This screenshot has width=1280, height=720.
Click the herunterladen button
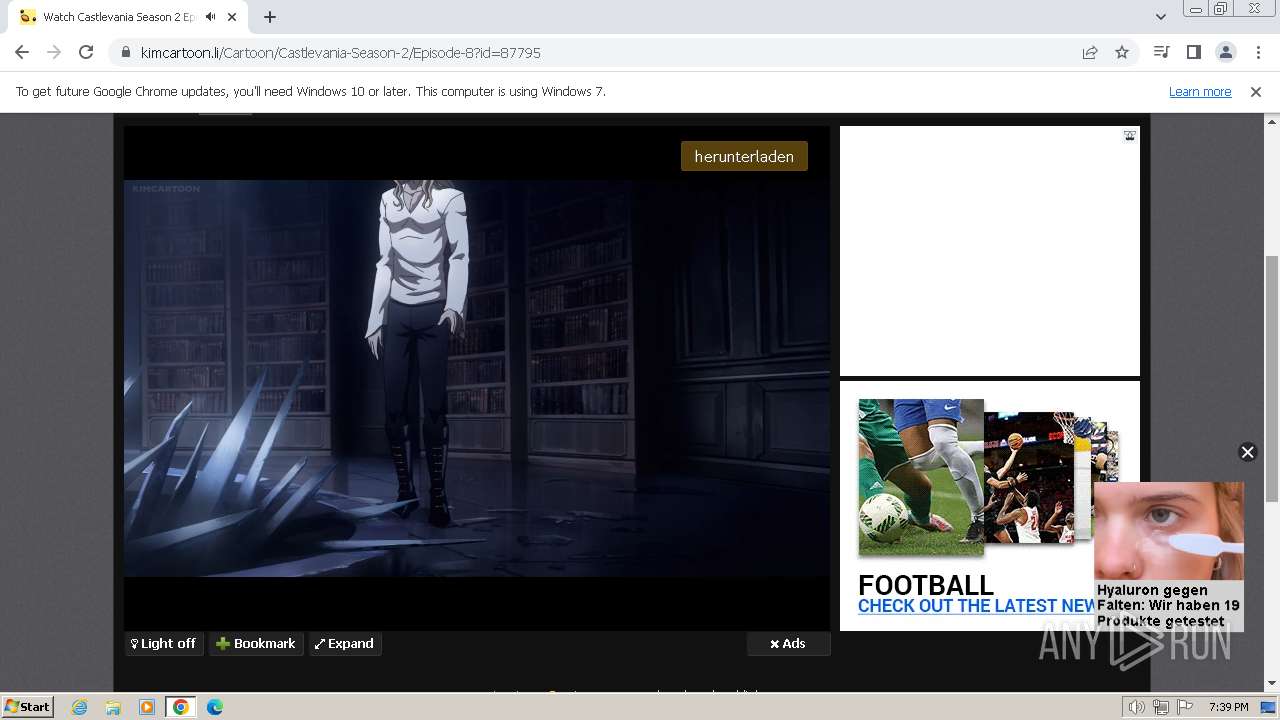tap(744, 156)
